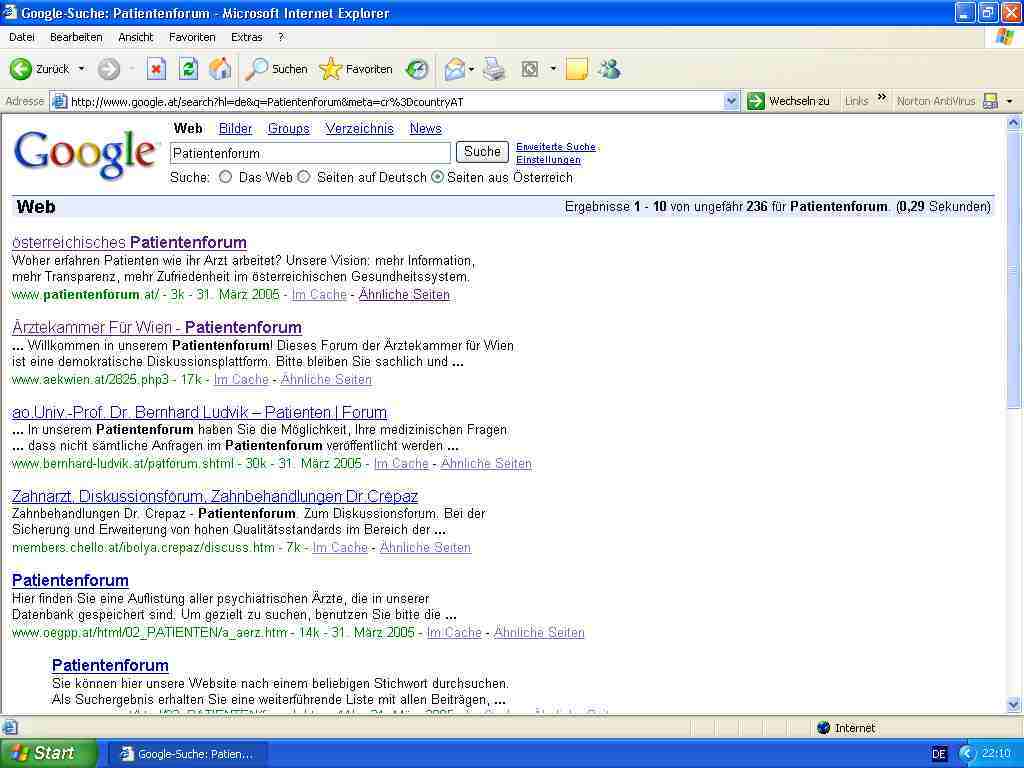Click the 22:10 taskbar clock
This screenshot has height=768, width=1024.
point(996,754)
